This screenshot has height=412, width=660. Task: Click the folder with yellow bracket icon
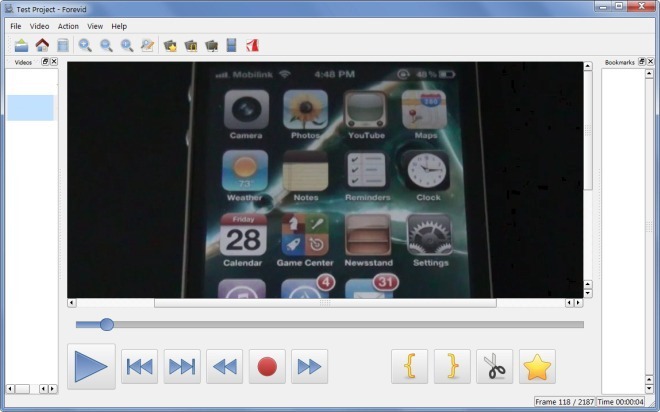191,45
